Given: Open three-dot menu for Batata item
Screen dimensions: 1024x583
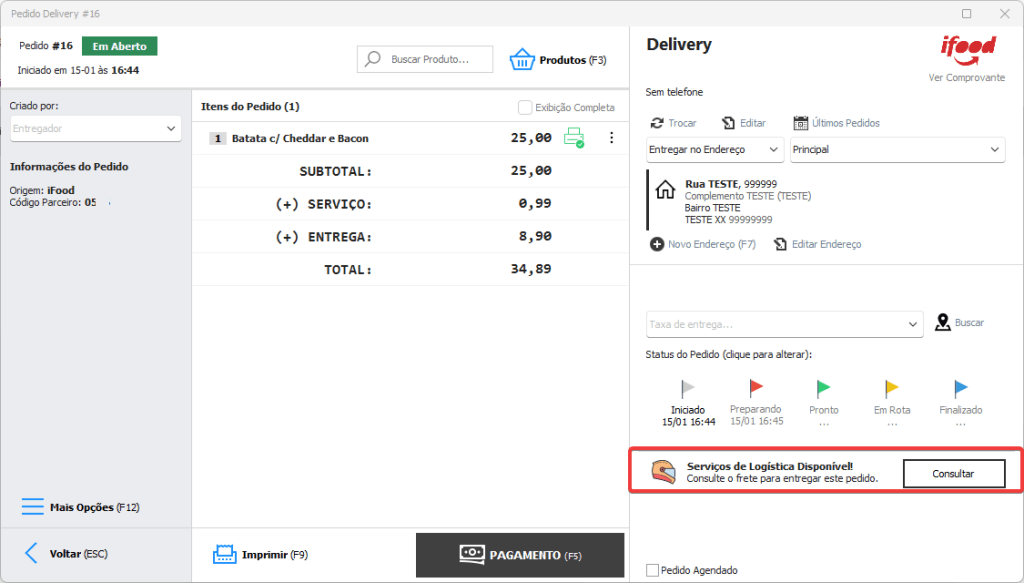Looking at the screenshot, I should coord(612,138).
